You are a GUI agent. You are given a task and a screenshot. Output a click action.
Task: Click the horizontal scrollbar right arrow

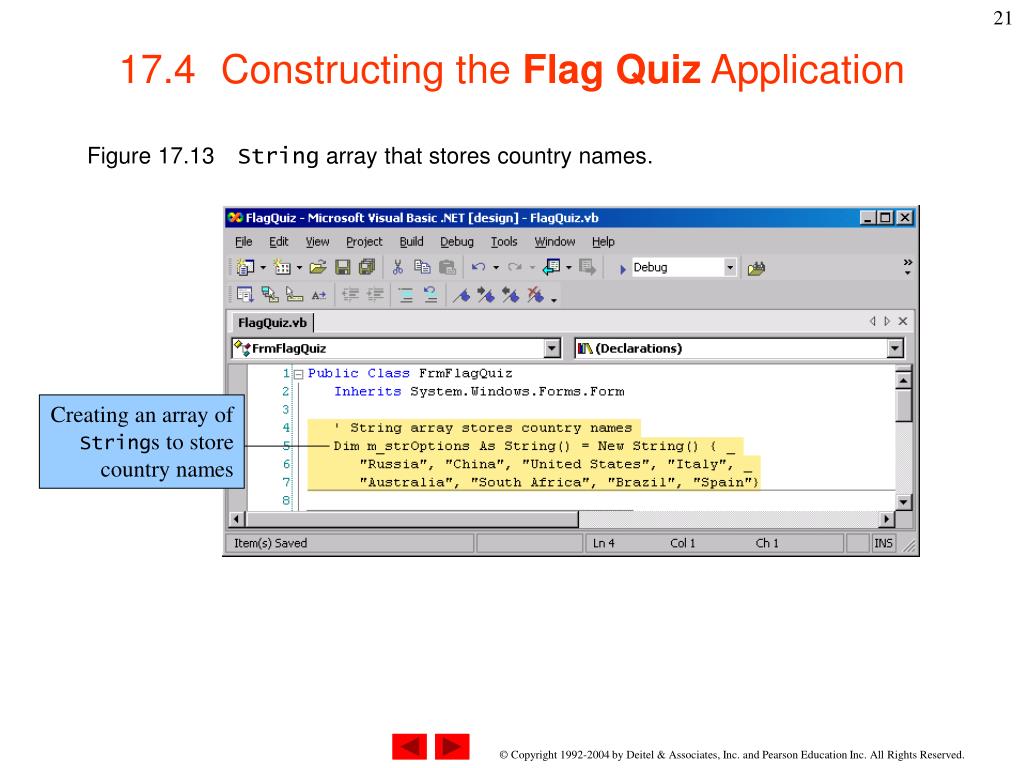(886, 519)
